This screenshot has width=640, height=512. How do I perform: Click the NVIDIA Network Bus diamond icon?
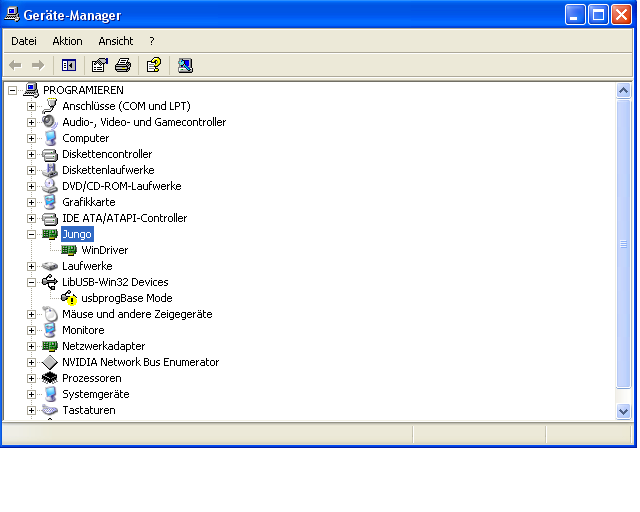coord(50,362)
